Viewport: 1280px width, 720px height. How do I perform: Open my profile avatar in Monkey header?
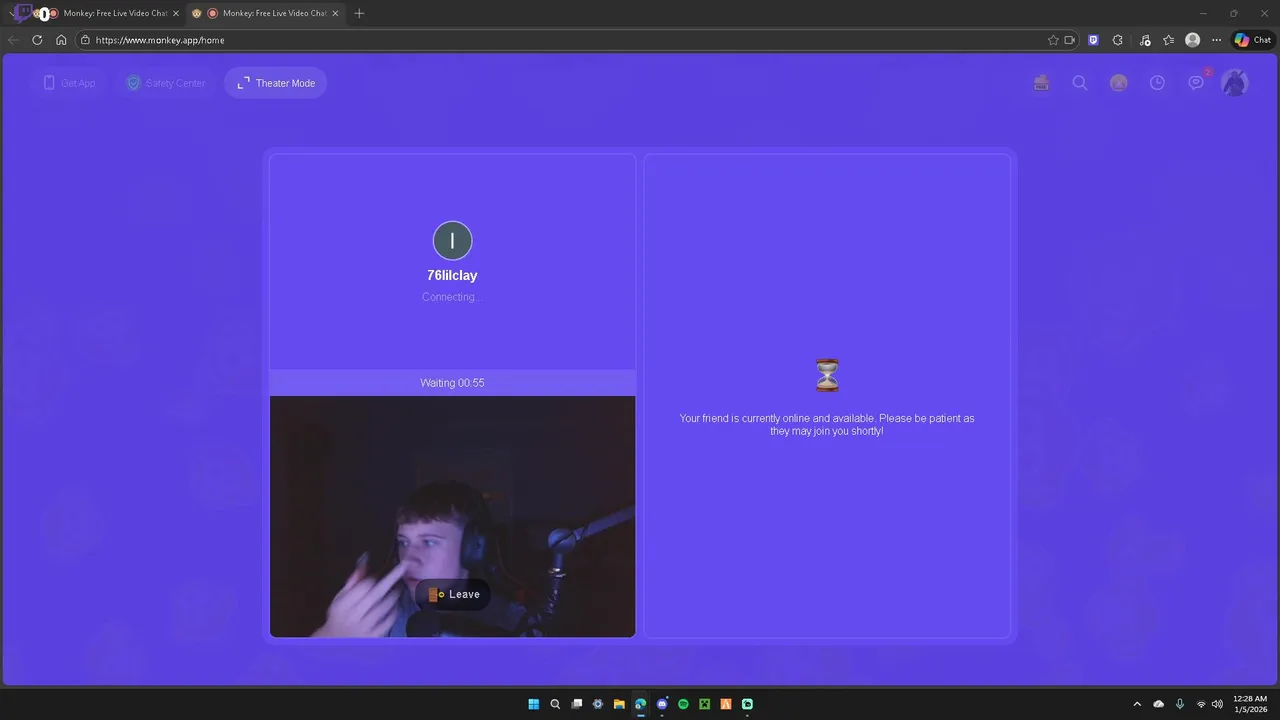pos(1235,83)
